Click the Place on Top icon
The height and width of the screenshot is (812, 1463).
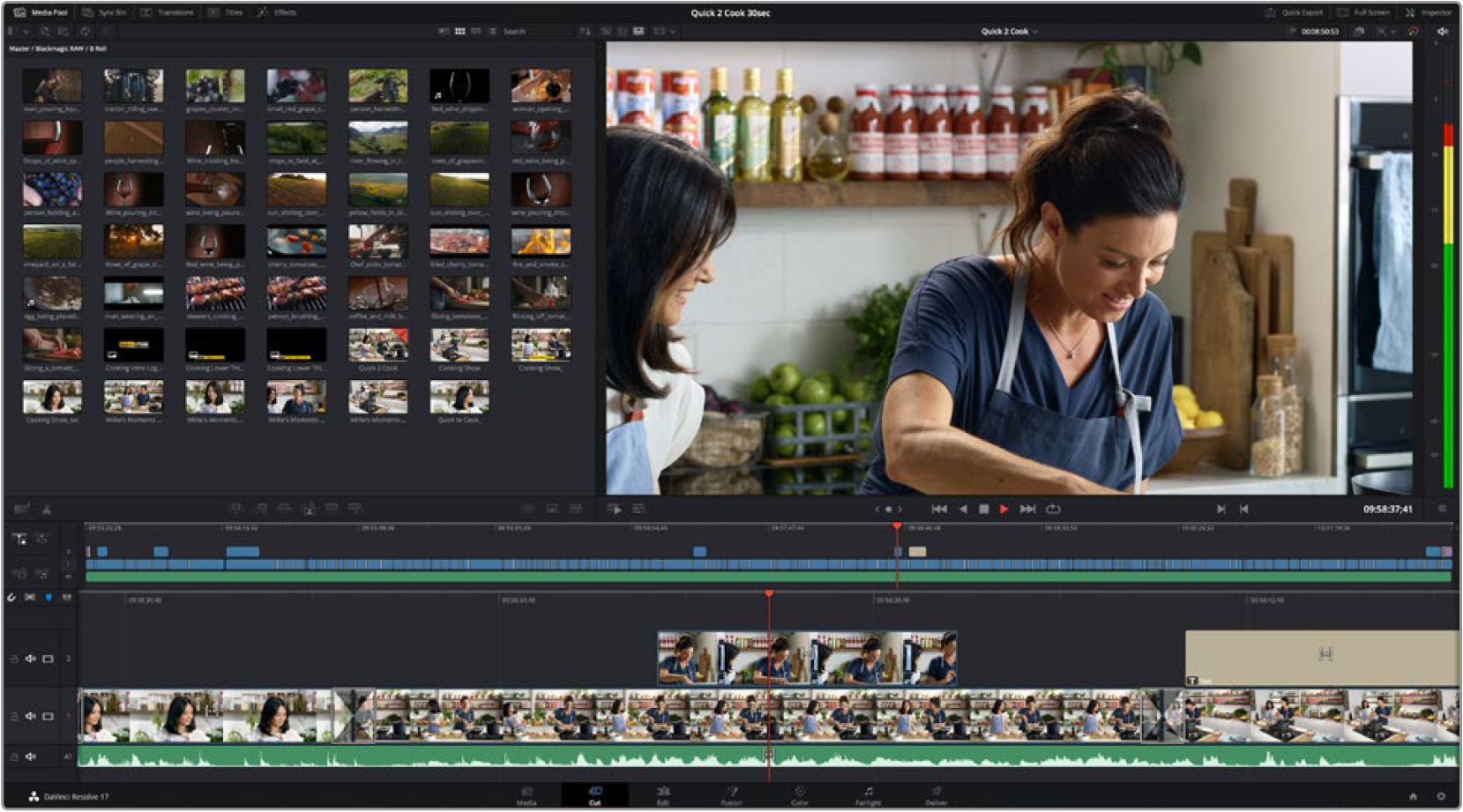coord(332,508)
